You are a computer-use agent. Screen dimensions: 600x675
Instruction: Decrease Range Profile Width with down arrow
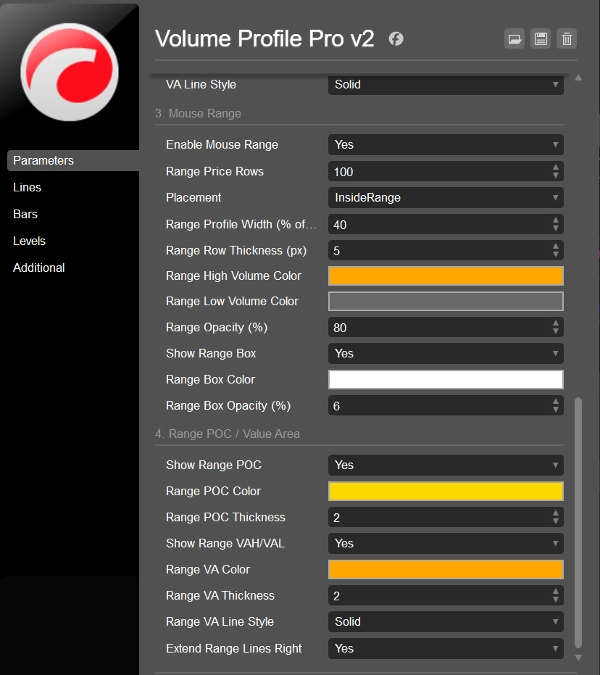pos(556,229)
